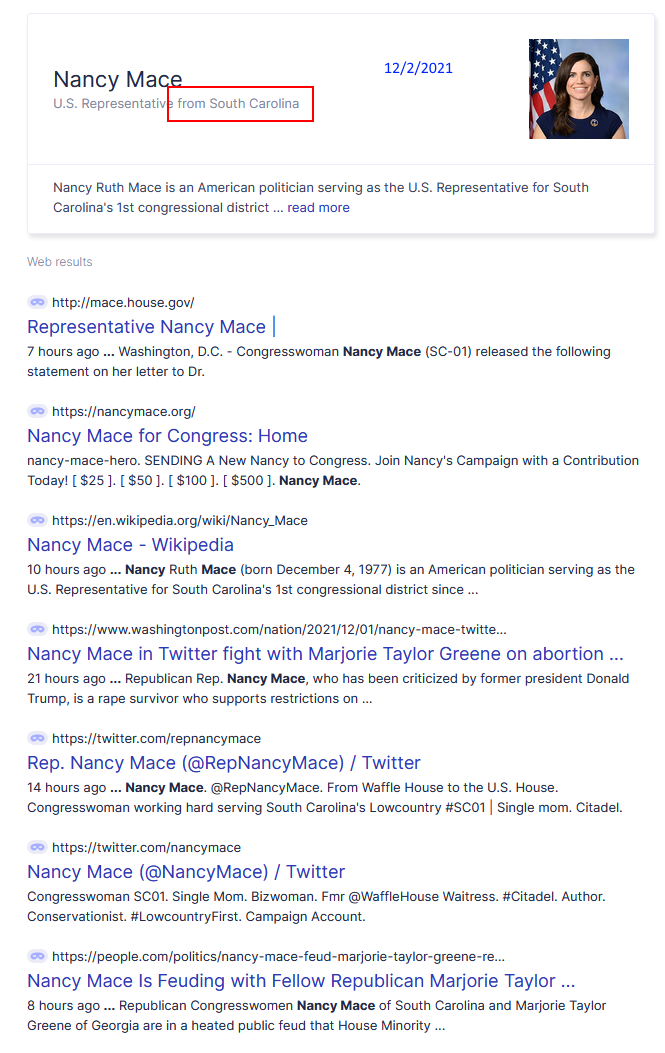This screenshot has width=665, height=1053.
Task: Click the mask icon beside twitter.com/nancymace
Action: 37,847
